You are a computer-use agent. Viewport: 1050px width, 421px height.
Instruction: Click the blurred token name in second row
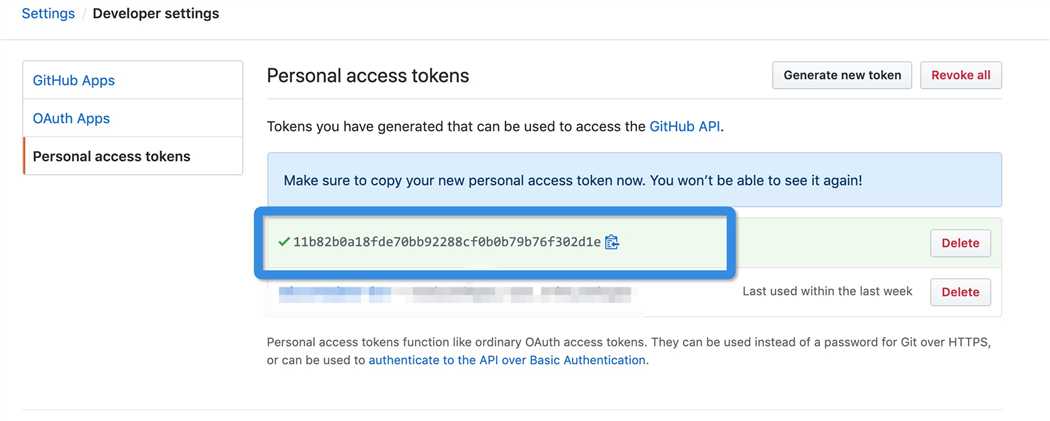[x=455, y=292]
